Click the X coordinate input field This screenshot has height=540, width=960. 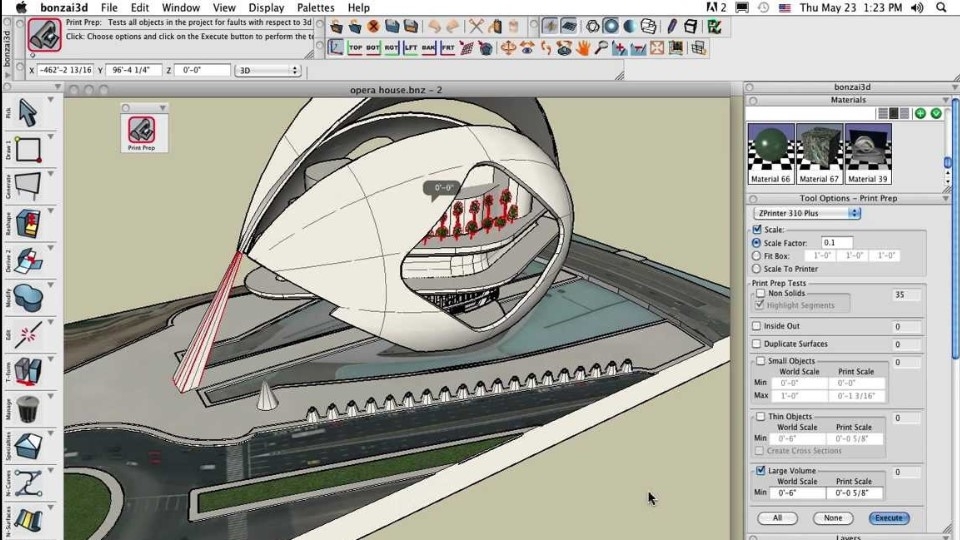point(66,70)
